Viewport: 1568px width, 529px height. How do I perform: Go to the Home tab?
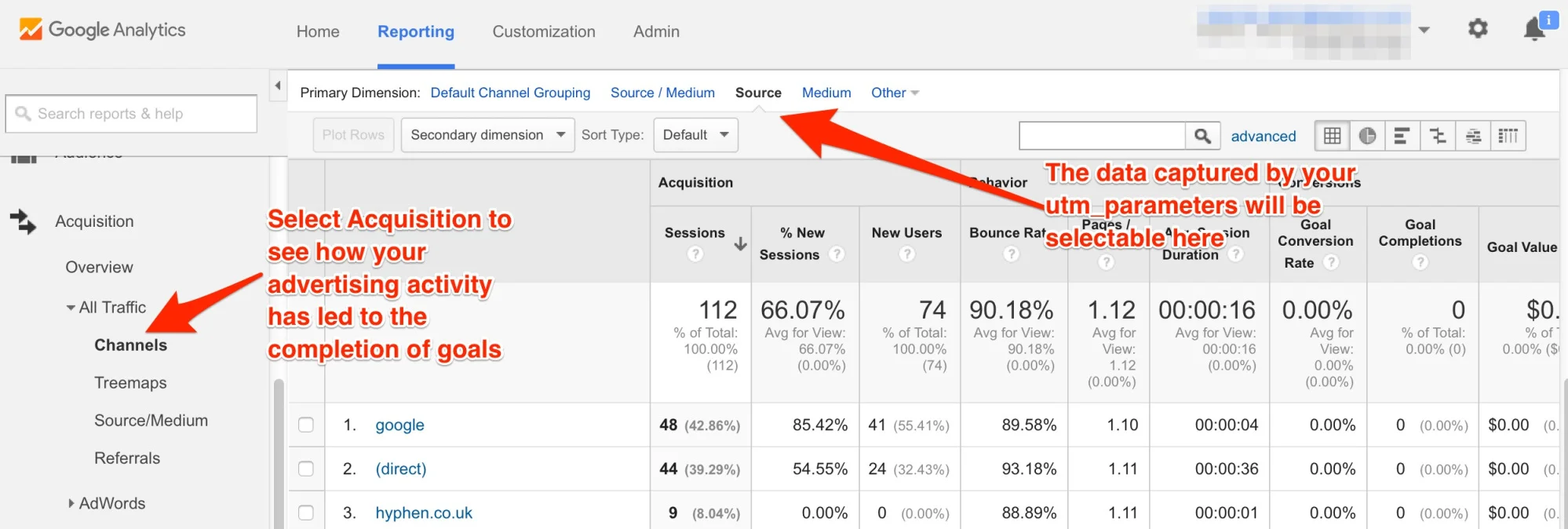[x=318, y=31]
